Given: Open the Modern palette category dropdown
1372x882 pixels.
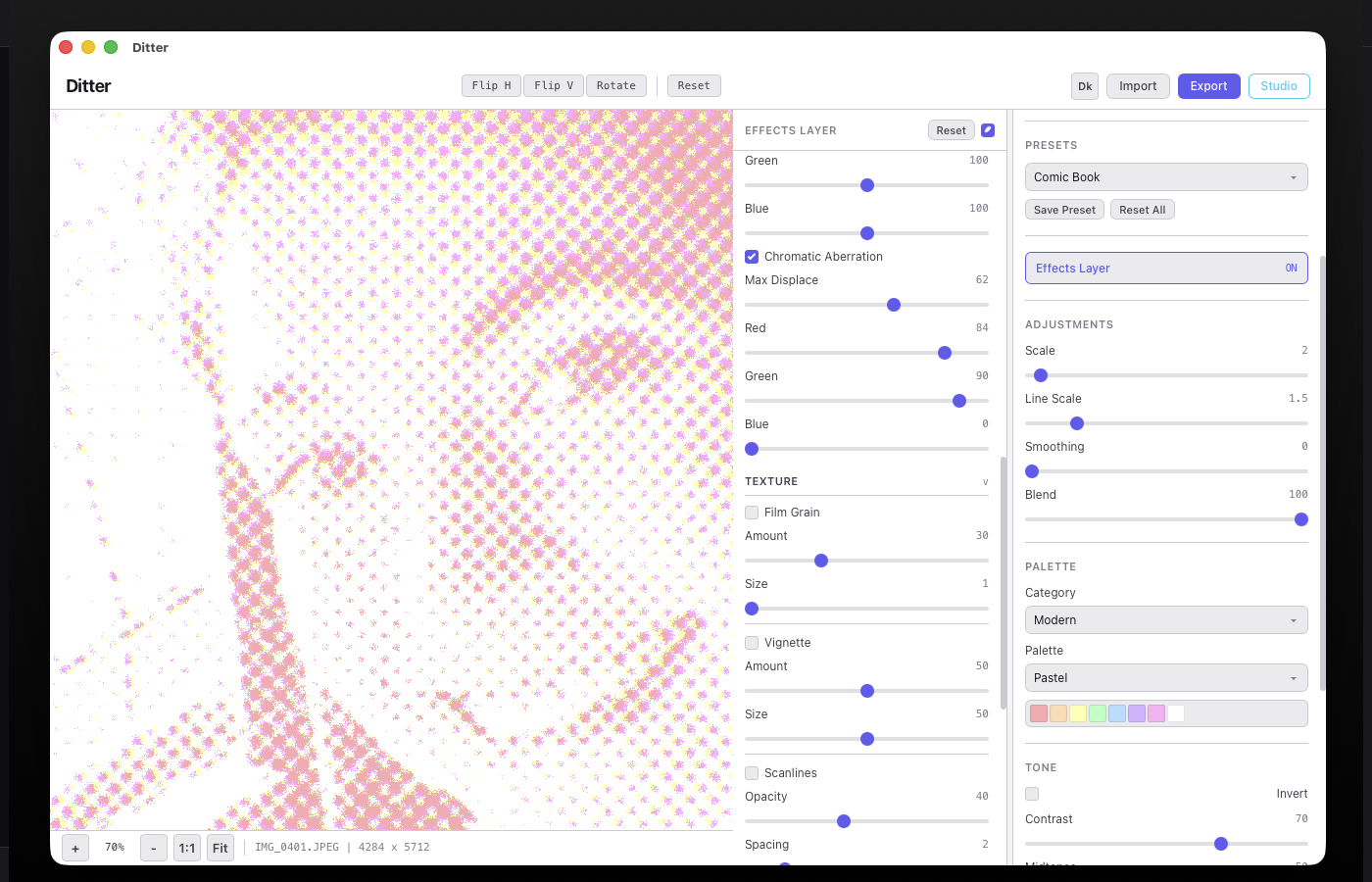Looking at the screenshot, I should click(x=1165, y=619).
